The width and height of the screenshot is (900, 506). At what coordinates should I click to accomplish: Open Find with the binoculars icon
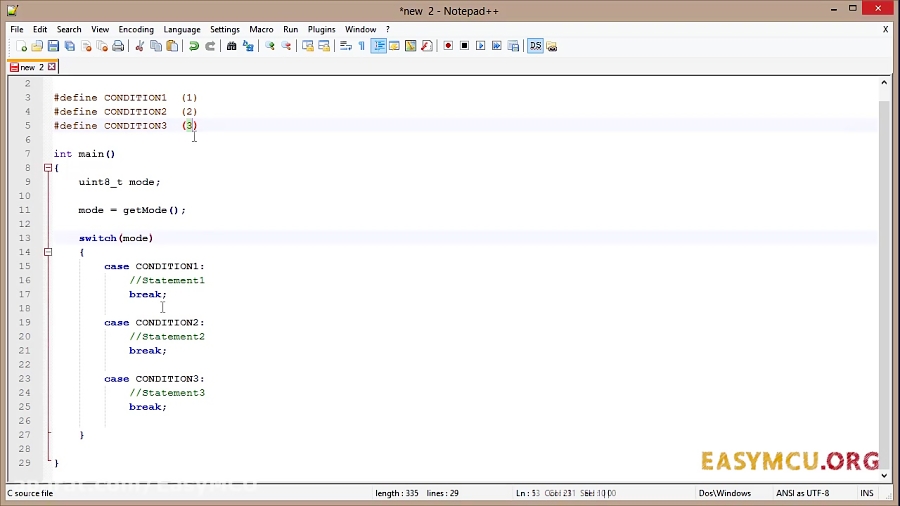[x=232, y=46]
